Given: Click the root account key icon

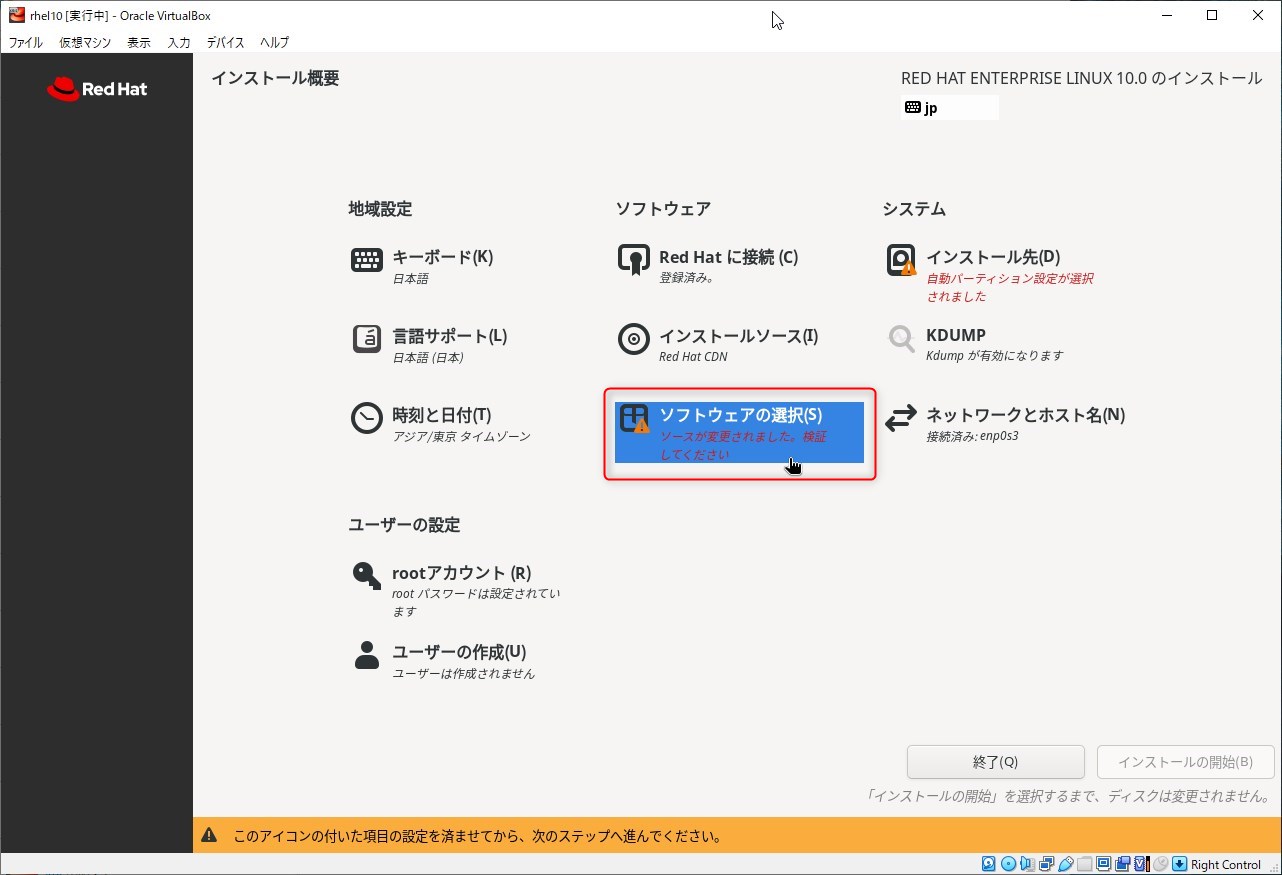Looking at the screenshot, I should pos(367,576).
